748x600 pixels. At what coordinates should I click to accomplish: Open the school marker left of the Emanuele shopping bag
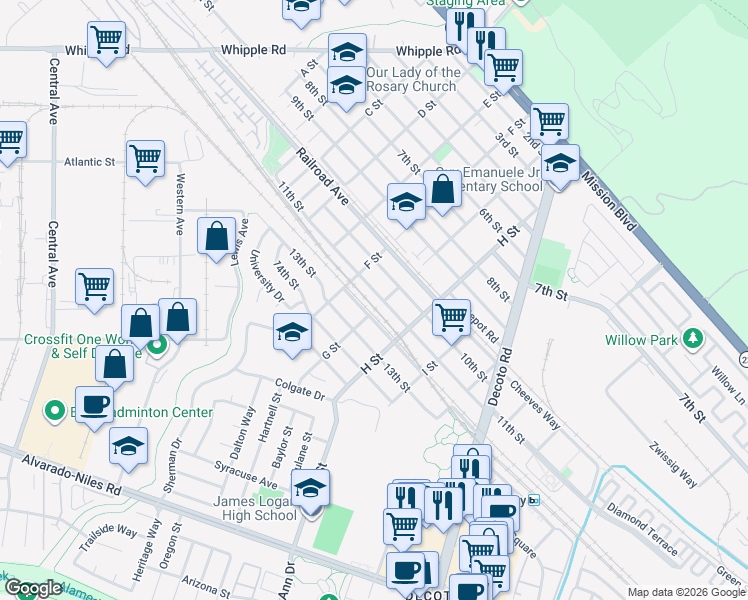click(x=406, y=202)
